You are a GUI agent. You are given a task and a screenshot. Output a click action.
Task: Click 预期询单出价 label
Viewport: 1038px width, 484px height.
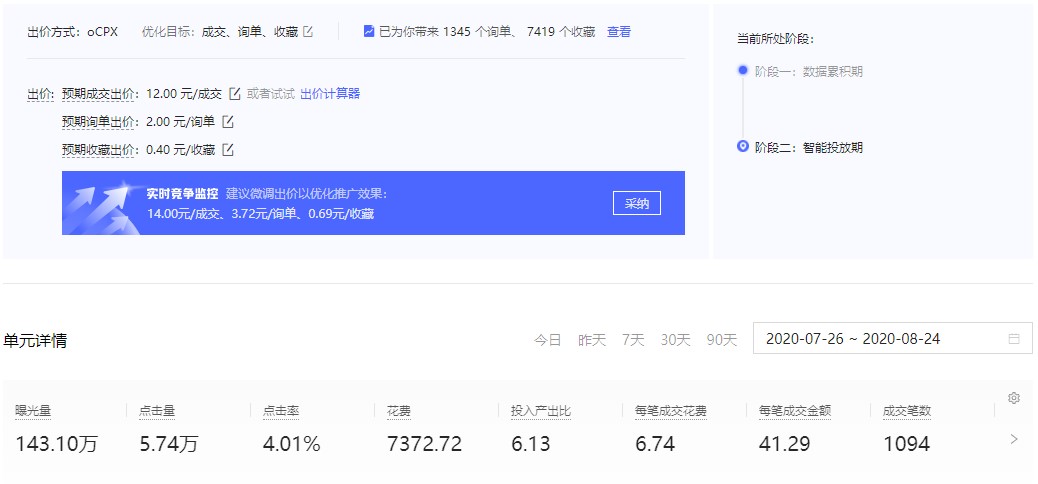coord(99,122)
